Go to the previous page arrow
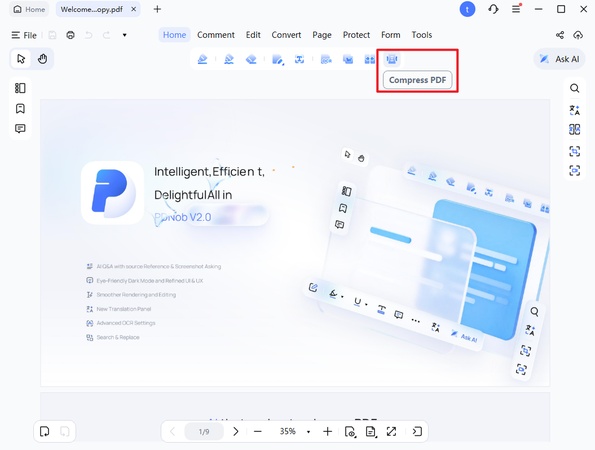 172,431
